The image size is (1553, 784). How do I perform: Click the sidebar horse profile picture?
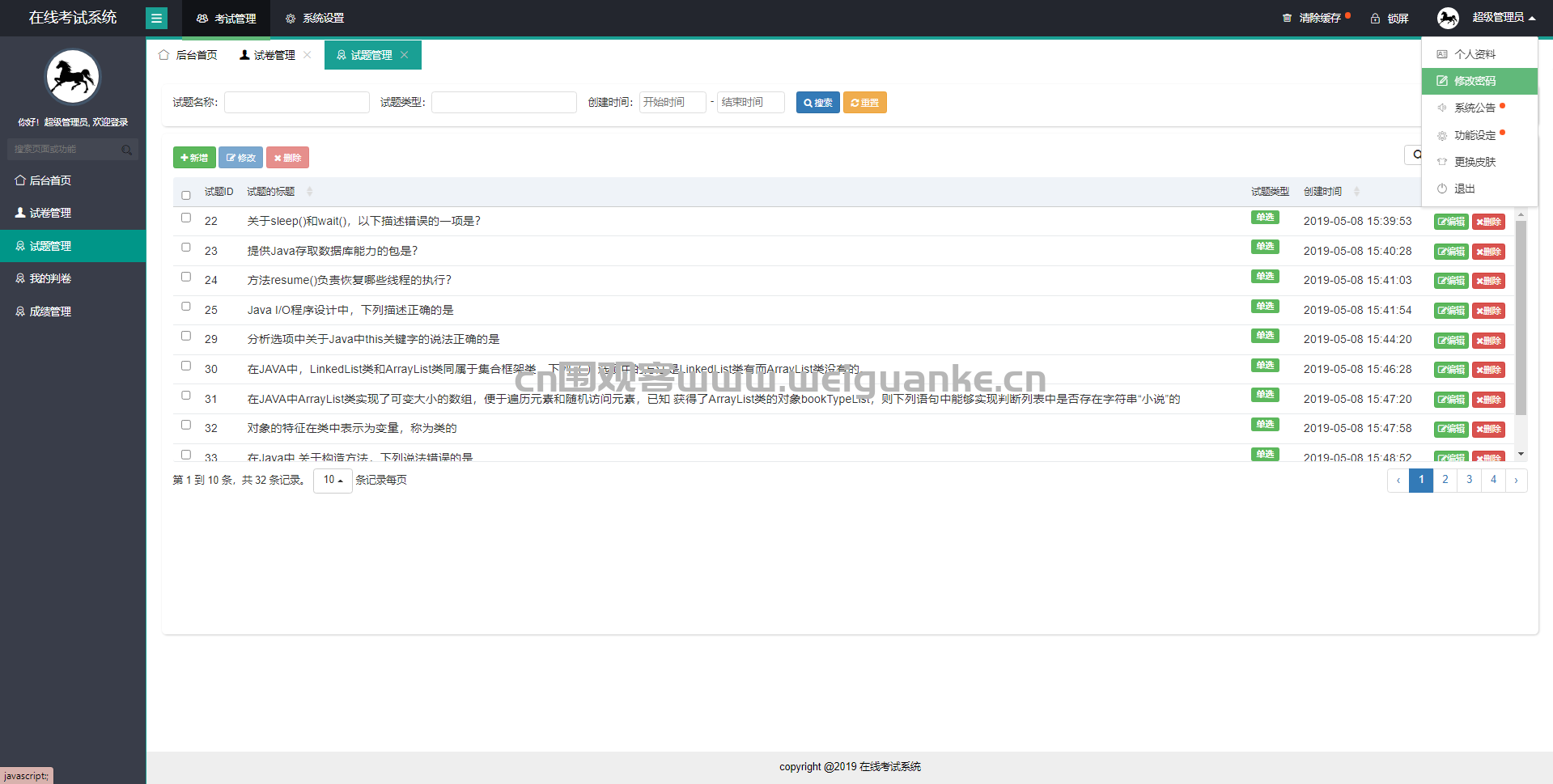pos(73,78)
